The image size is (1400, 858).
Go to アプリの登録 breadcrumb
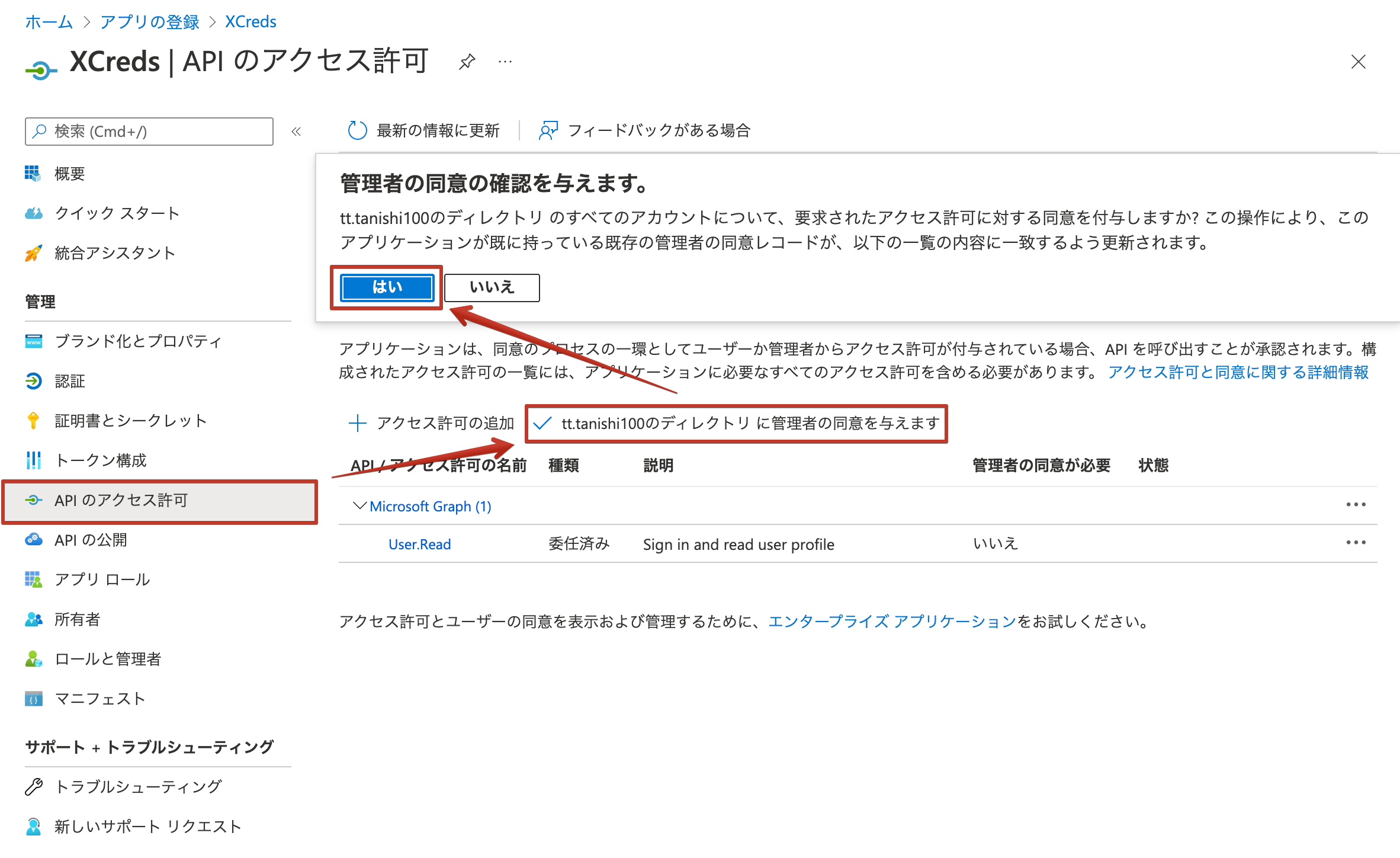click(x=149, y=22)
